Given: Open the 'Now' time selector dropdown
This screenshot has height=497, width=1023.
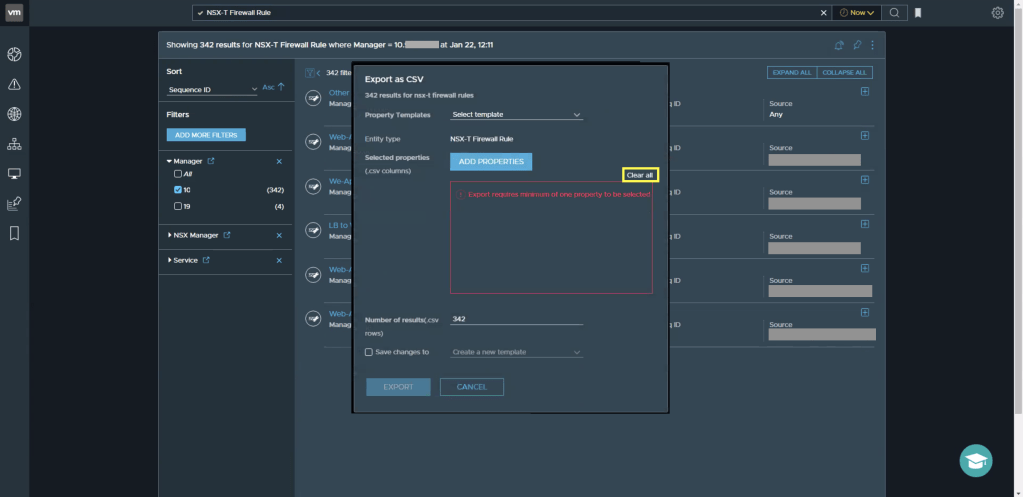Looking at the screenshot, I should click(858, 13).
